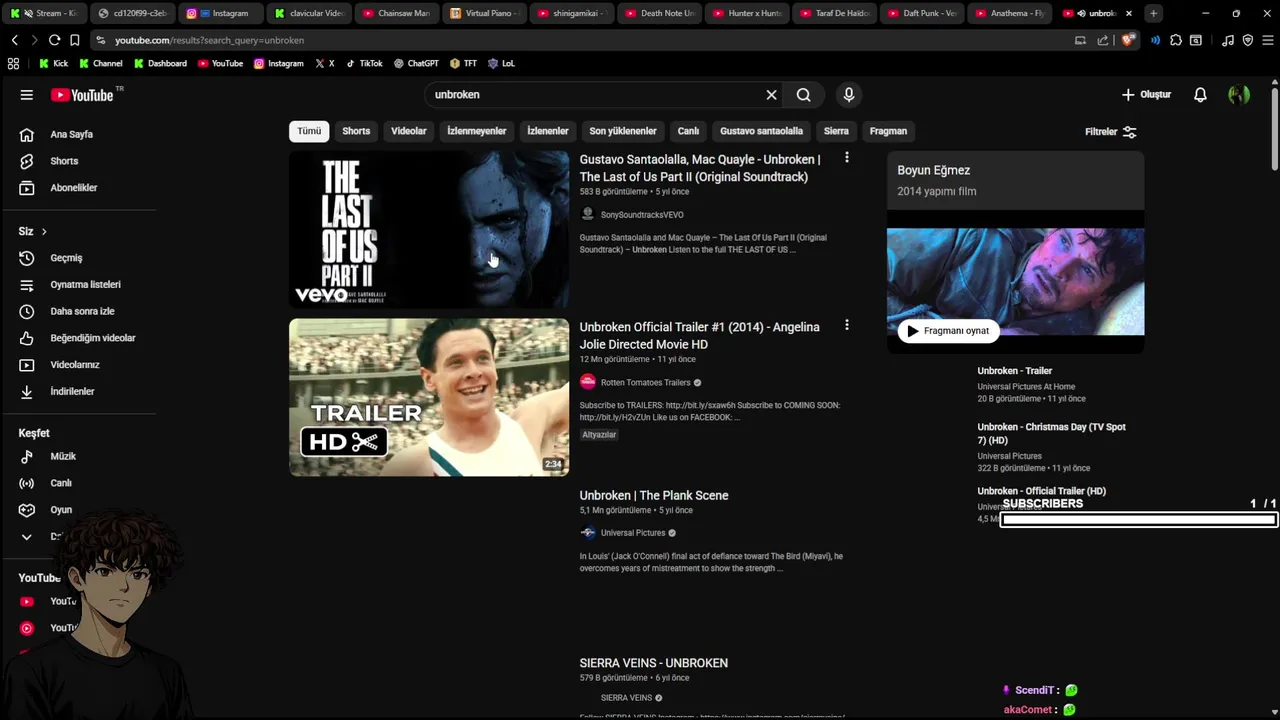The width and height of the screenshot is (1280, 720).
Task: Visit SonySoundtracksVEVO channel
Action: [x=642, y=215]
